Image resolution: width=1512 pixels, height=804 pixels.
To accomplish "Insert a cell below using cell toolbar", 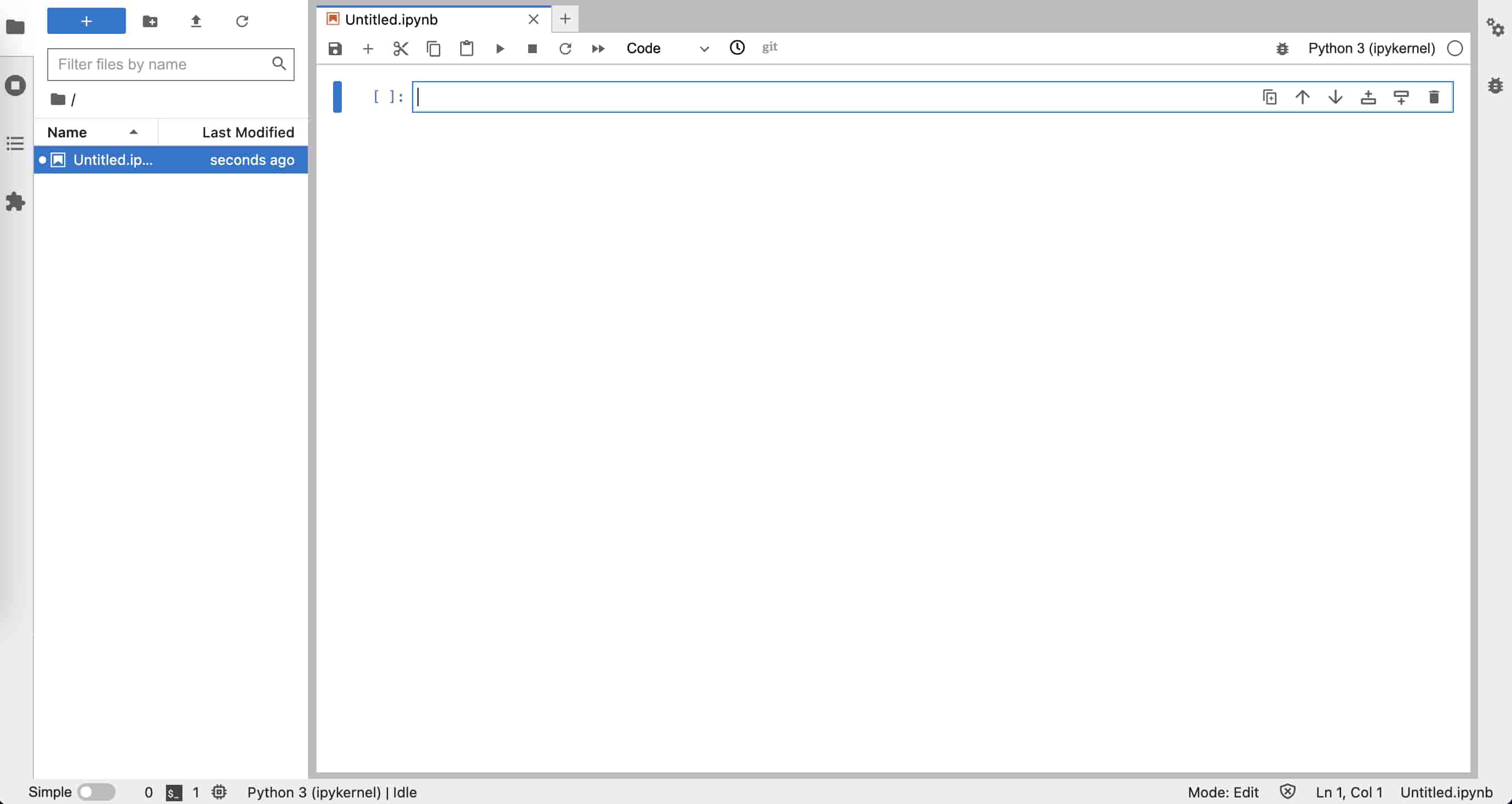I will coord(1401,97).
